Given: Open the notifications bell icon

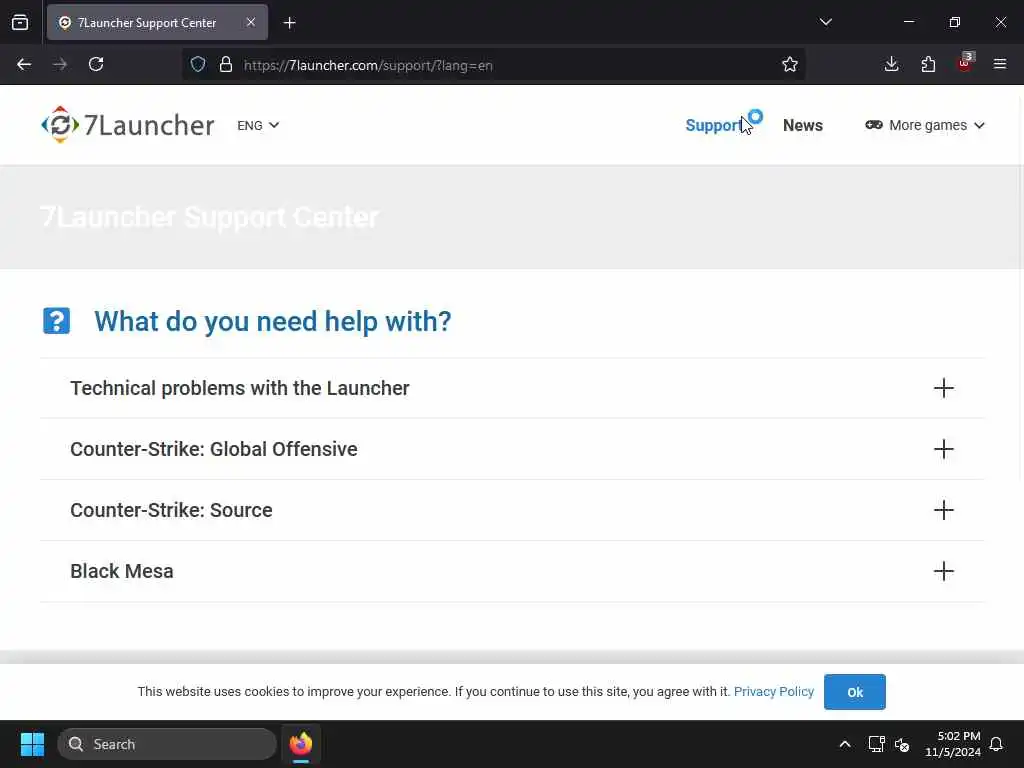Looking at the screenshot, I should pos(996,744).
